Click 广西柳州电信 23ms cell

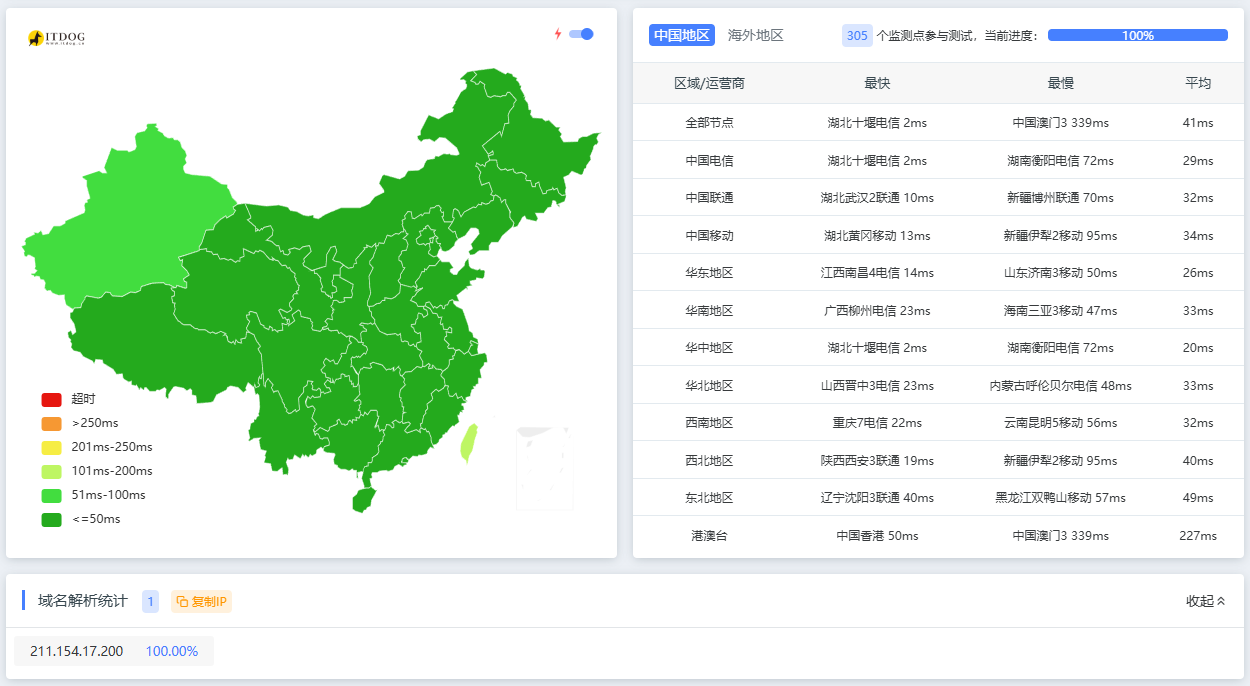[877, 310]
